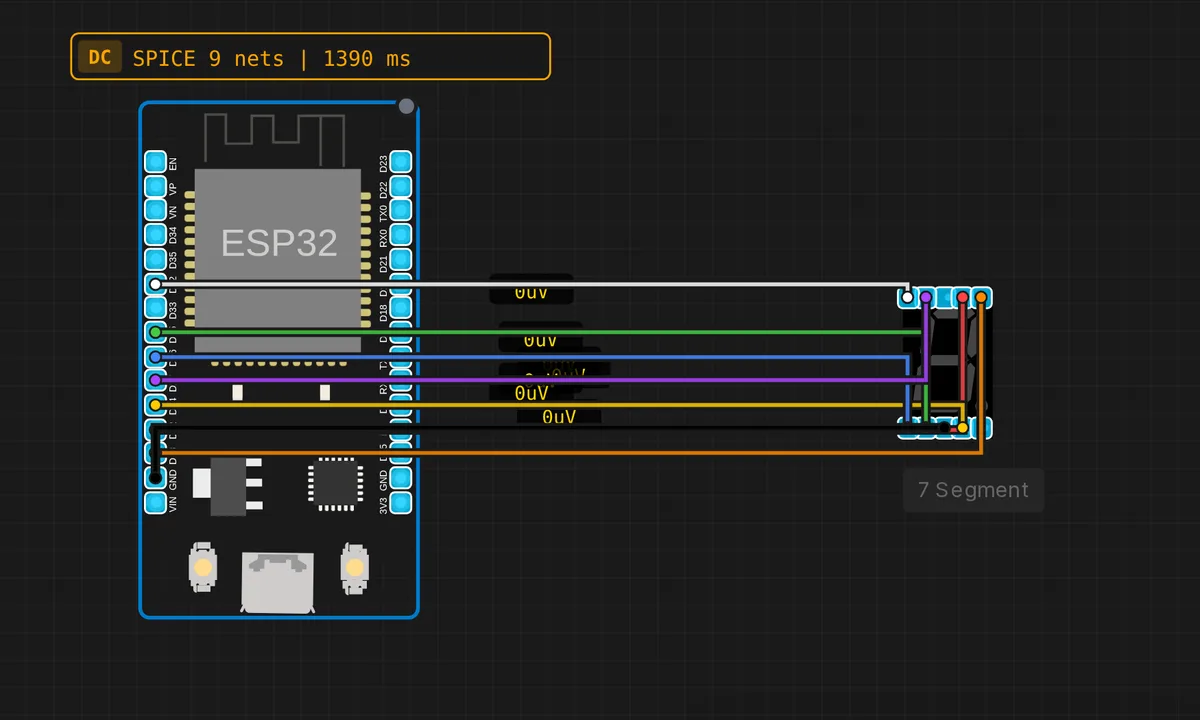The image size is (1200, 720).
Task: Click the unconnected top middle pin of the 7-segment
Action: [944, 297]
